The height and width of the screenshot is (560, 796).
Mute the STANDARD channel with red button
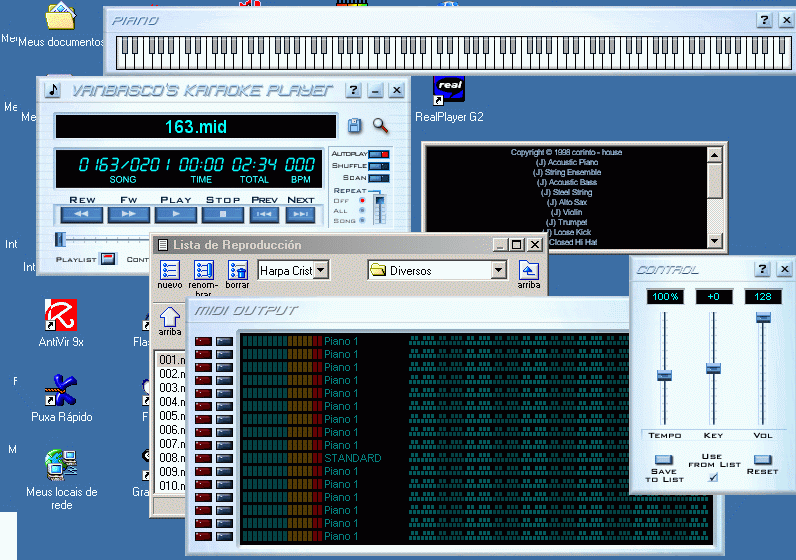click(x=203, y=458)
